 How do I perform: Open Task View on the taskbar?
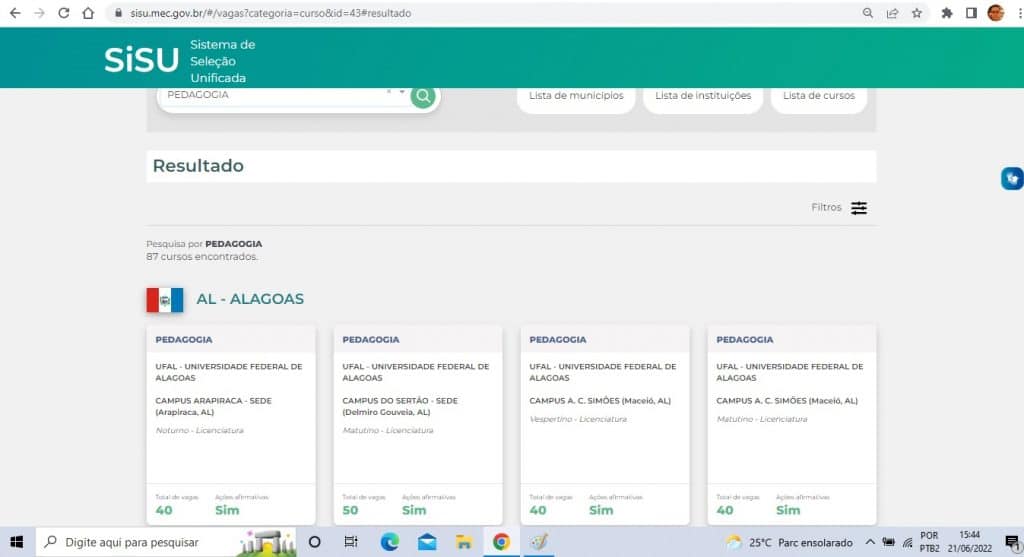click(x=351, y=542)
